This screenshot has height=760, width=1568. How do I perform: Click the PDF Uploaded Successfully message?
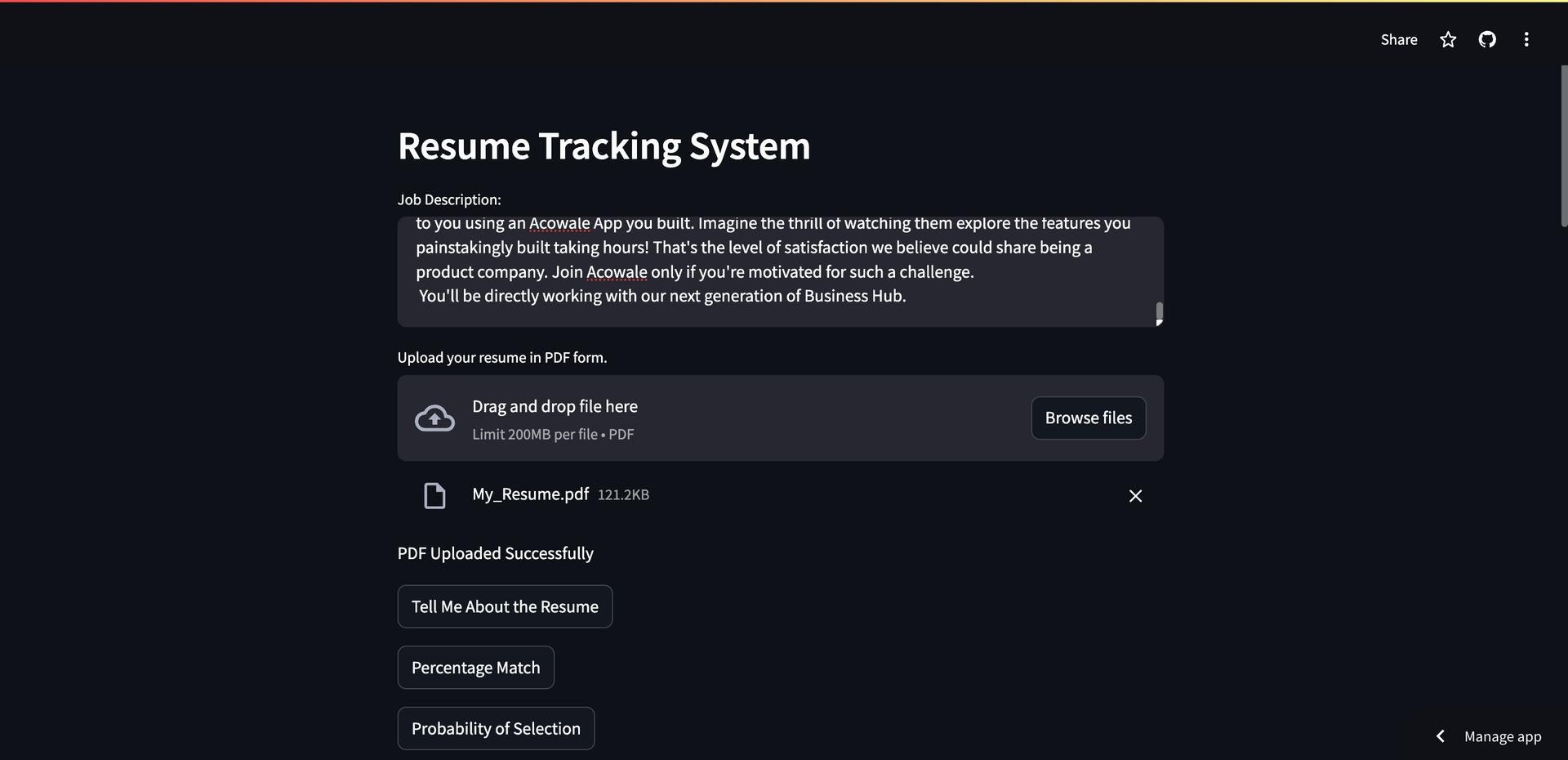(495, 552)
